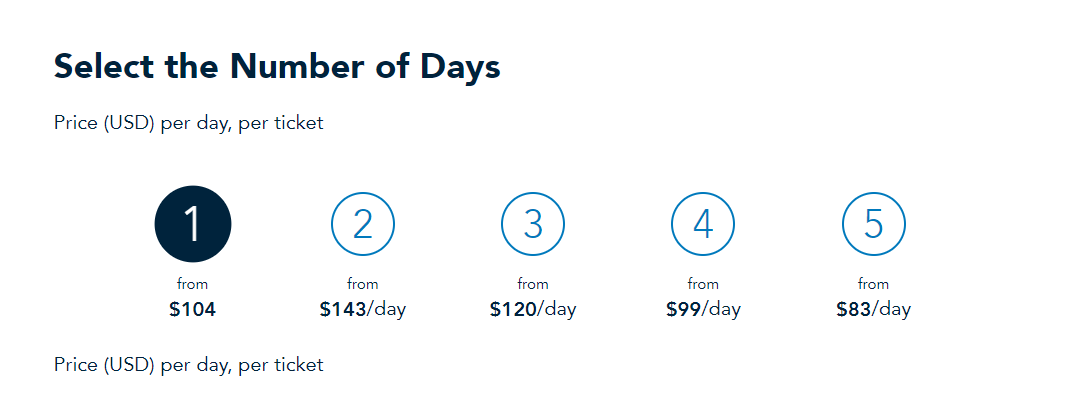Click "from" above $143/day
This screenshot has height=417, width=1079.
coord(363,284)
